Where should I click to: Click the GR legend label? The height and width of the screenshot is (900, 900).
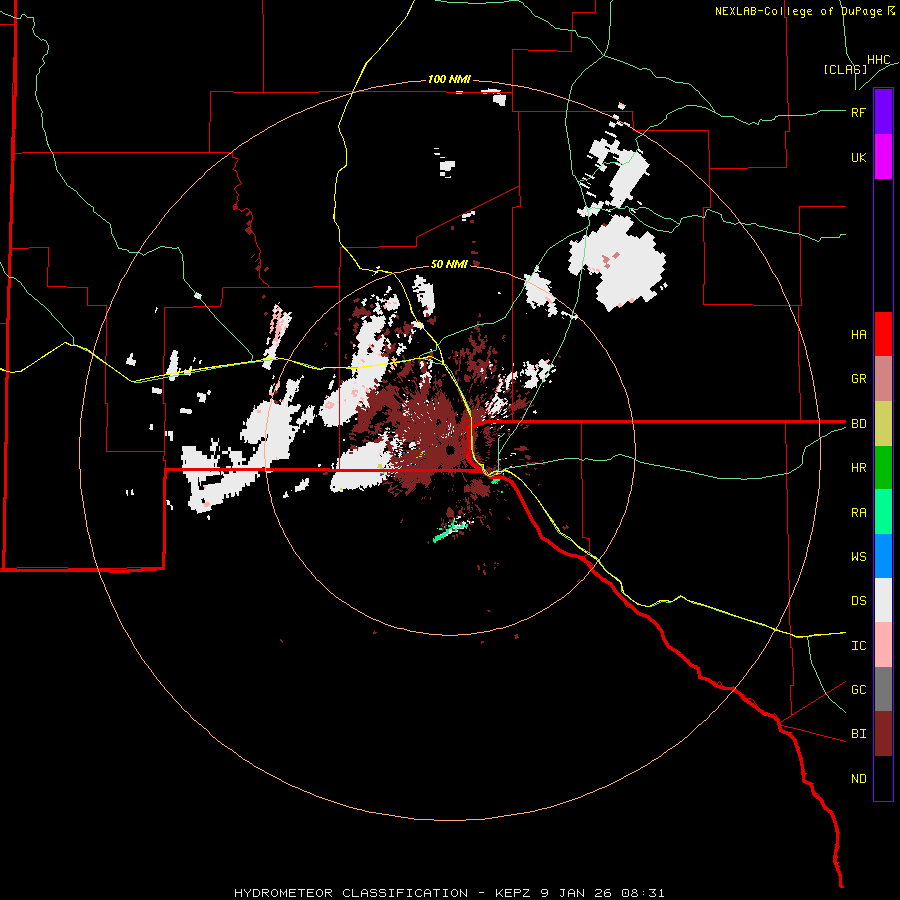858,379
